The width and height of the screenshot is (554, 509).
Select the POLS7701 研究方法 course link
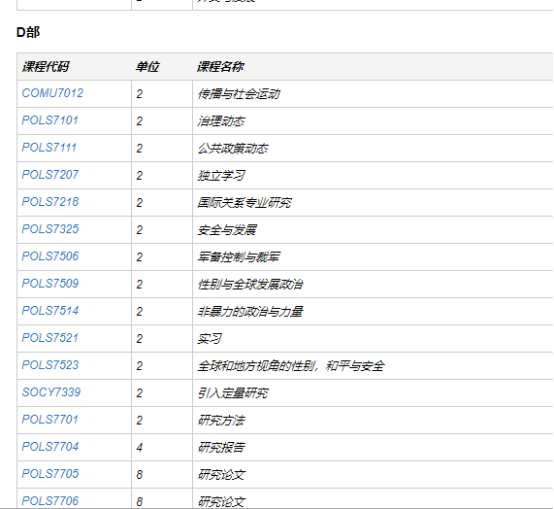pos(50,420)
